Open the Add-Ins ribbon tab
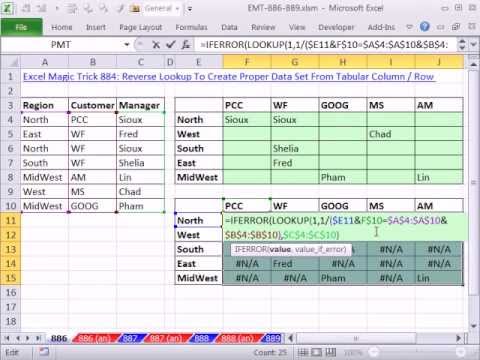Image resolution: width=480 pixels, height=360 pixels. [x=381, y=27]
